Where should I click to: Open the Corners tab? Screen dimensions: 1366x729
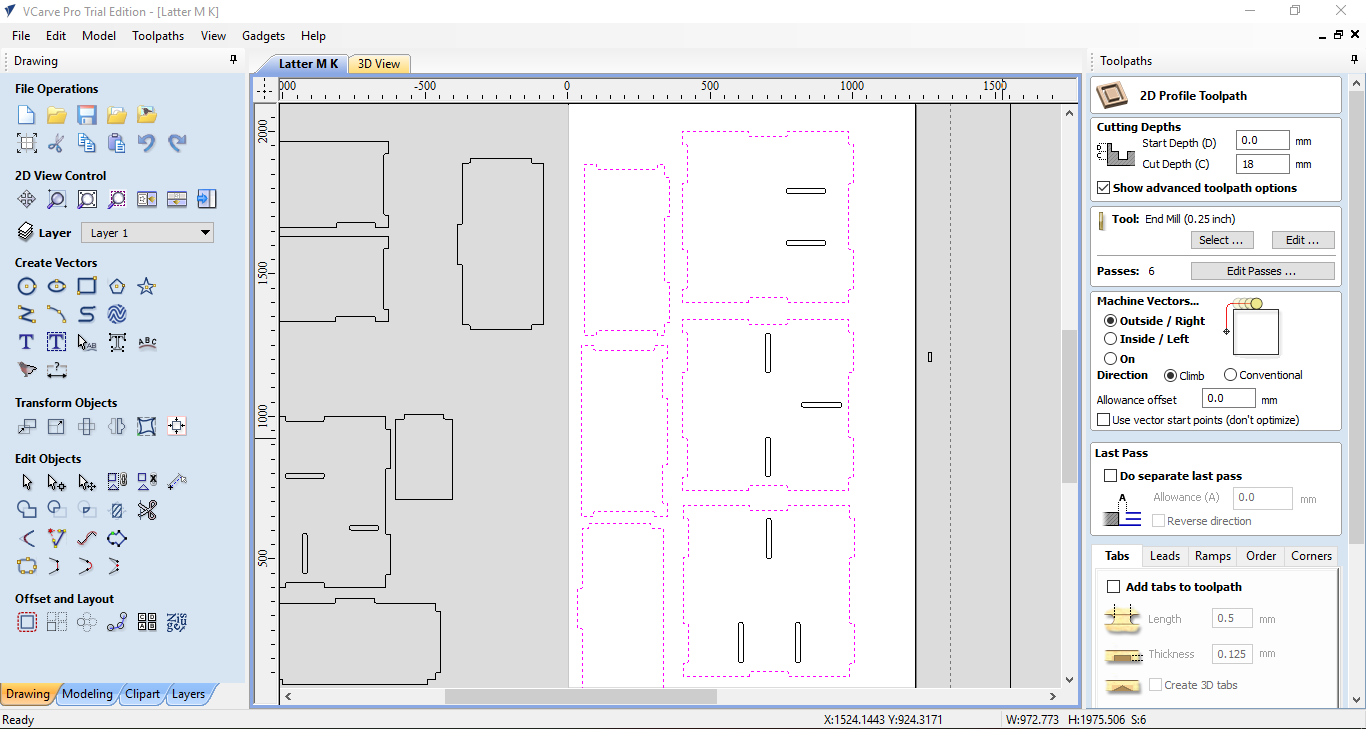[1311, 556]
